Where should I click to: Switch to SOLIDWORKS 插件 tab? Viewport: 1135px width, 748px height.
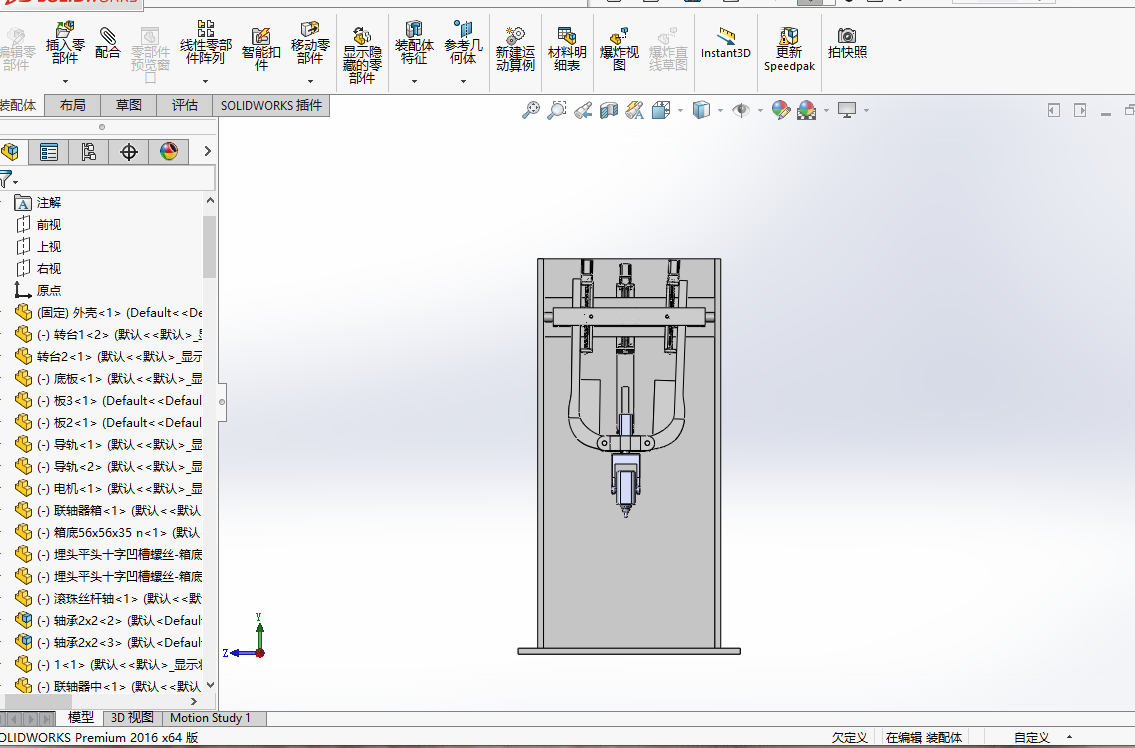pos(271,105)
